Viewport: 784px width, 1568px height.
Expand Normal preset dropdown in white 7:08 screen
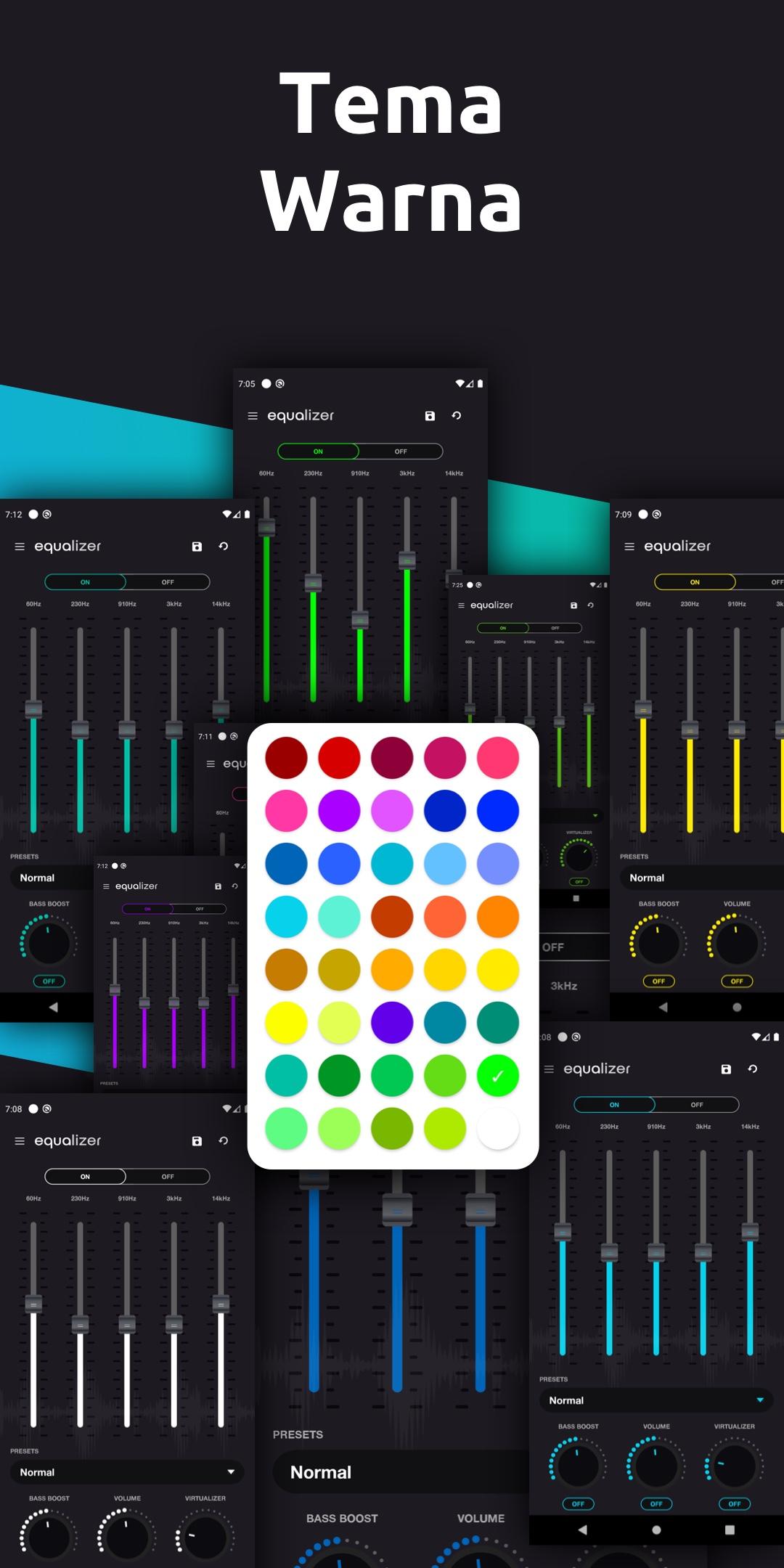[x=127, y=1472]
